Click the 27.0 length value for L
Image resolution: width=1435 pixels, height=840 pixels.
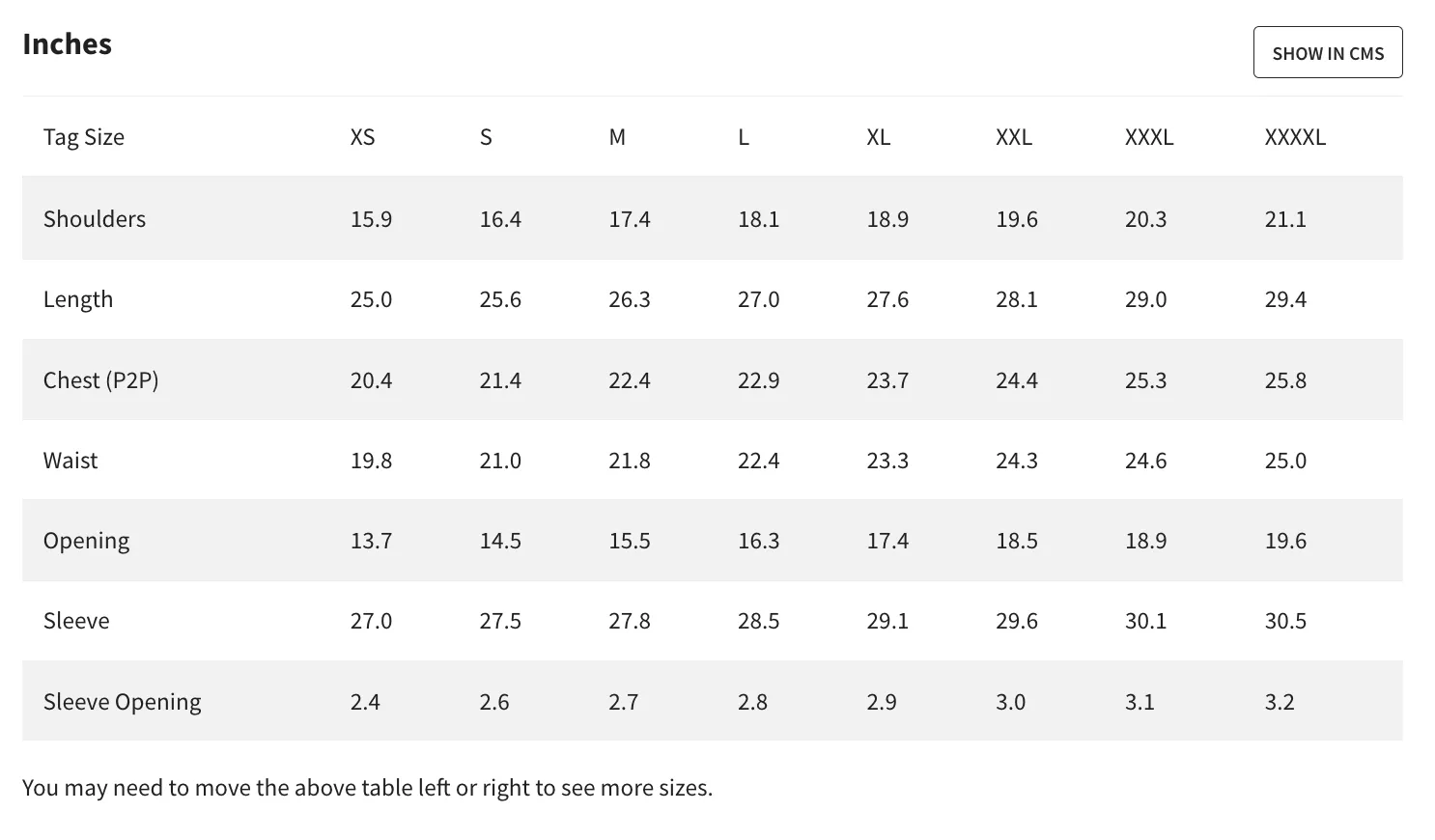[x=758, y=299]
